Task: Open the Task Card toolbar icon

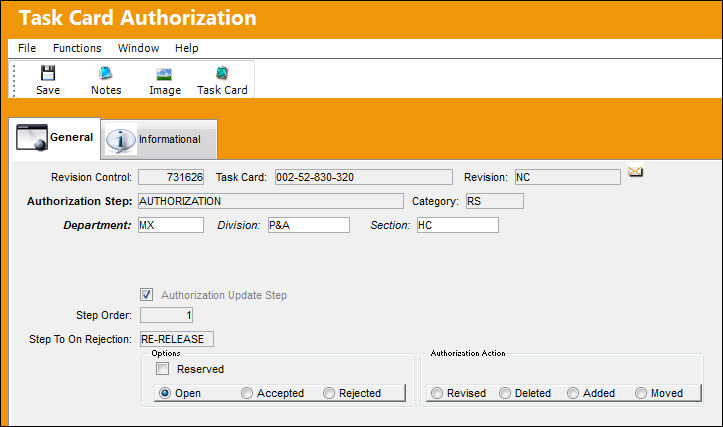Action: pos(222,73)
